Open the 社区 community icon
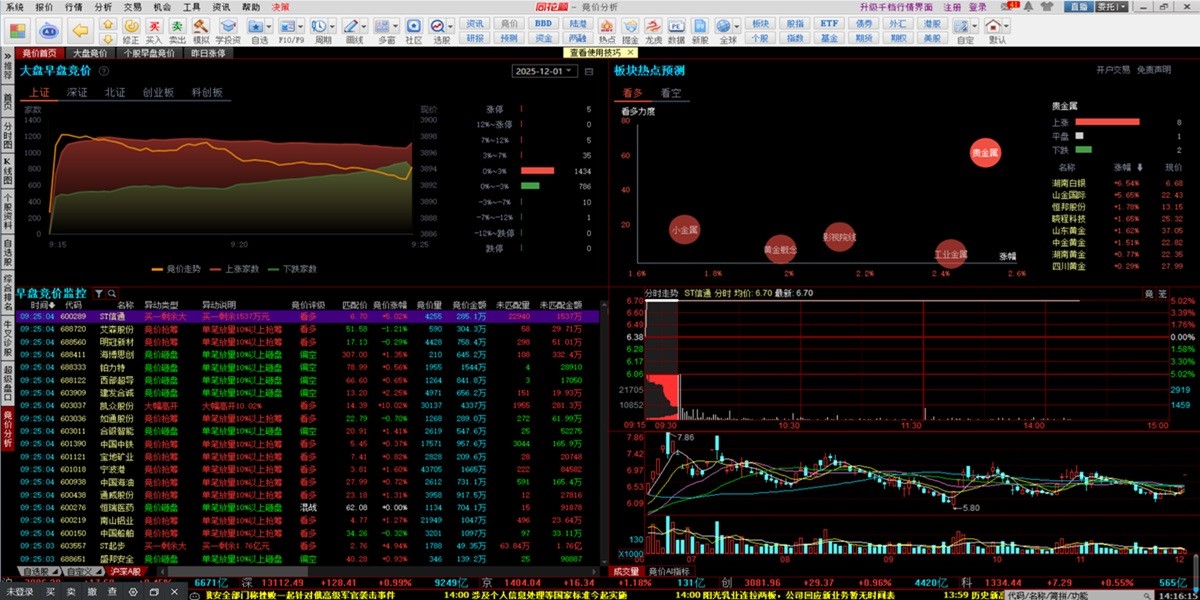This screenshot has height=600, width=1200. tap(413, 28)
